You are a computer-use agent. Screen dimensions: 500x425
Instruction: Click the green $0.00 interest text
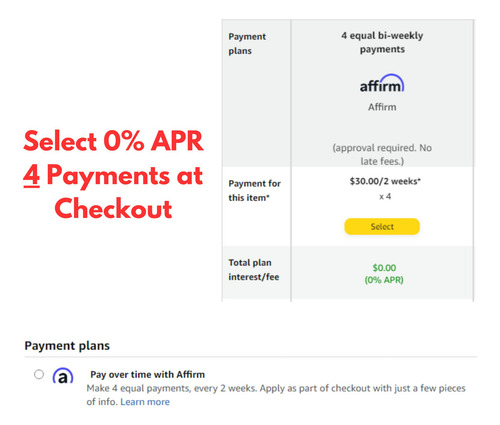[x=384, y=268]
